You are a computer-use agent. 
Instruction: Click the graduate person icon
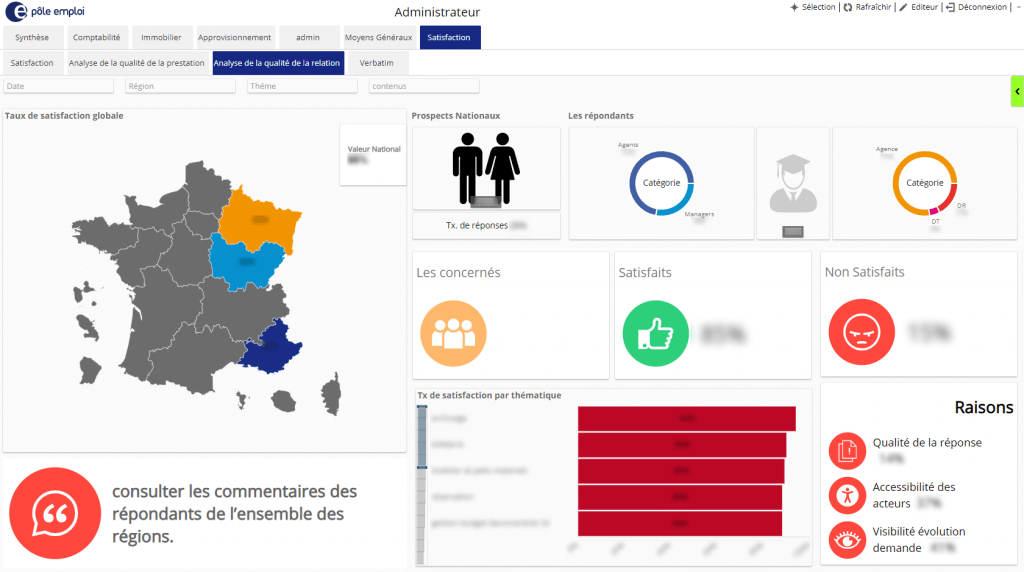pyautogui.click(x=793, y=183)
